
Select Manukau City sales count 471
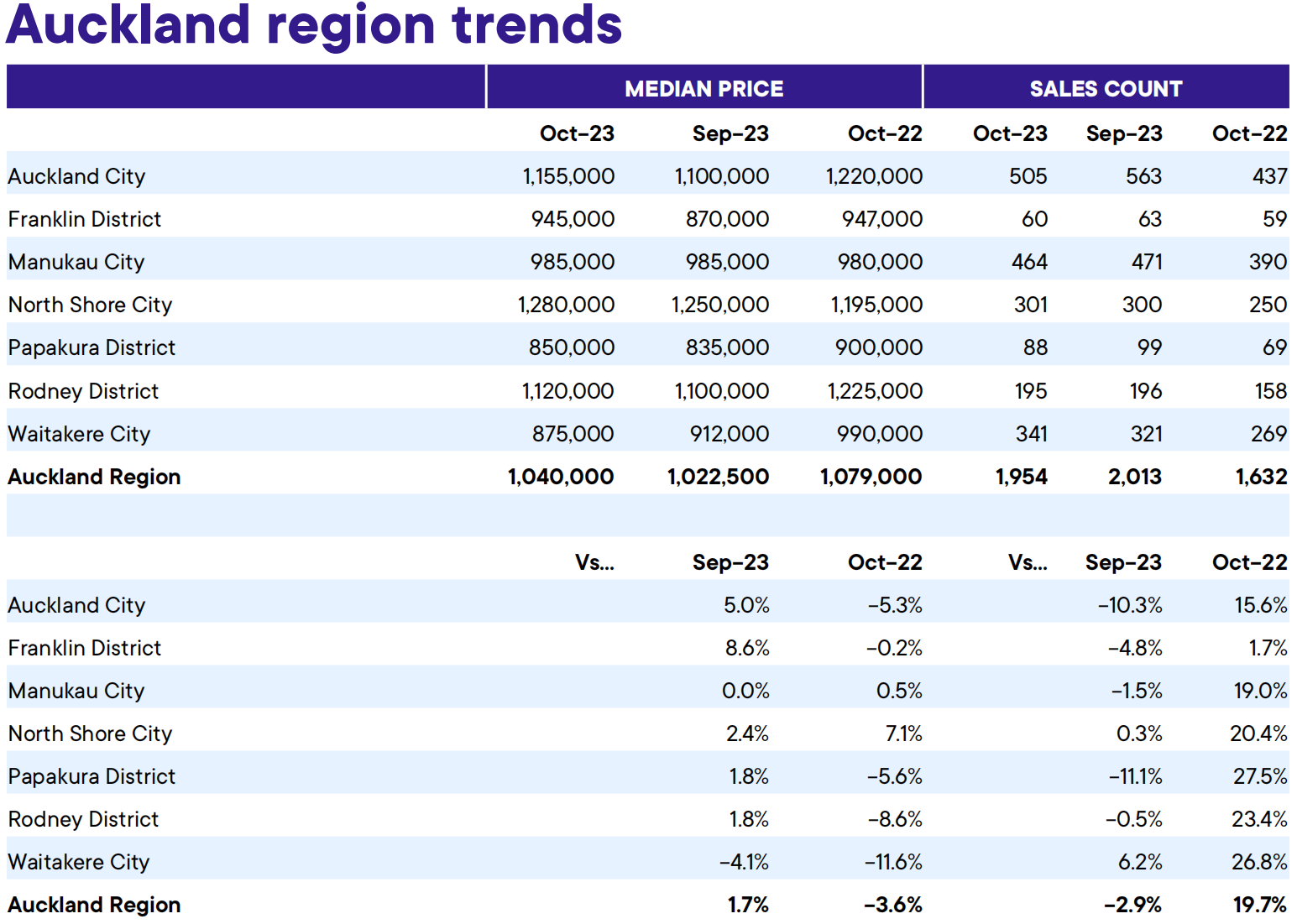coord(1147,262)
